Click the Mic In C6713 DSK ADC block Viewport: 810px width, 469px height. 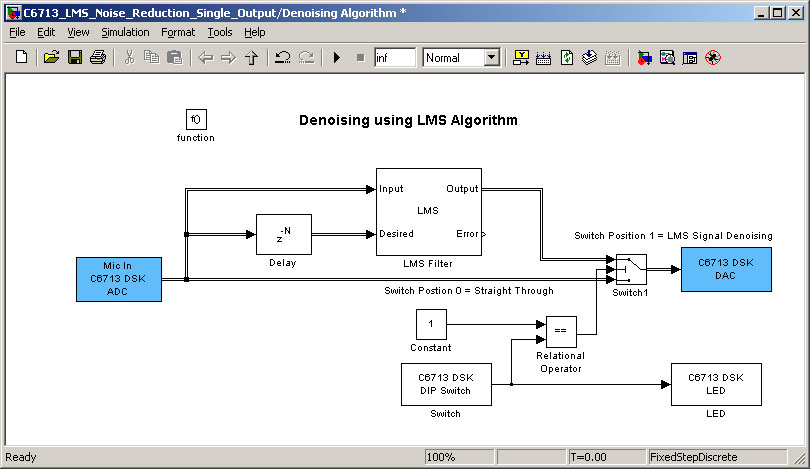[120, 279]
